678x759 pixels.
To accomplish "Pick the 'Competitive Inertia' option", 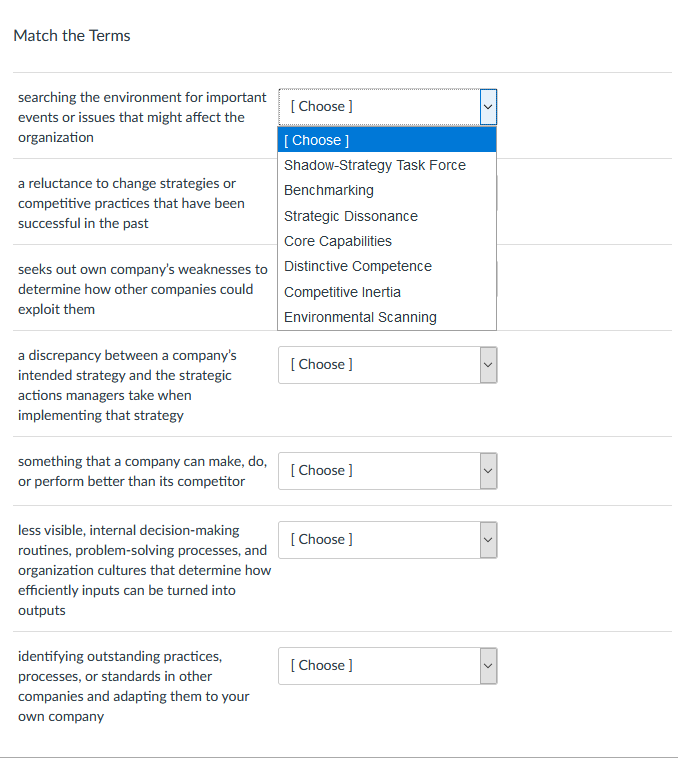I will [342, 292].
